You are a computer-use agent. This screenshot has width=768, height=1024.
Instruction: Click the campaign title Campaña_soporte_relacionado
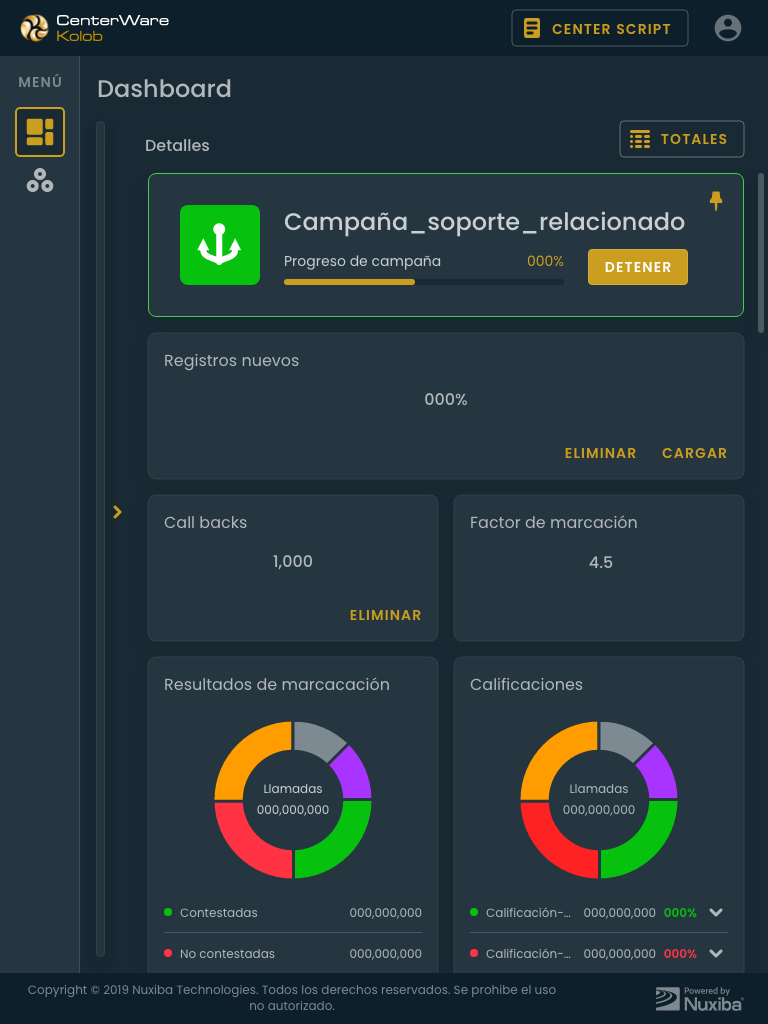pos(485,222)
